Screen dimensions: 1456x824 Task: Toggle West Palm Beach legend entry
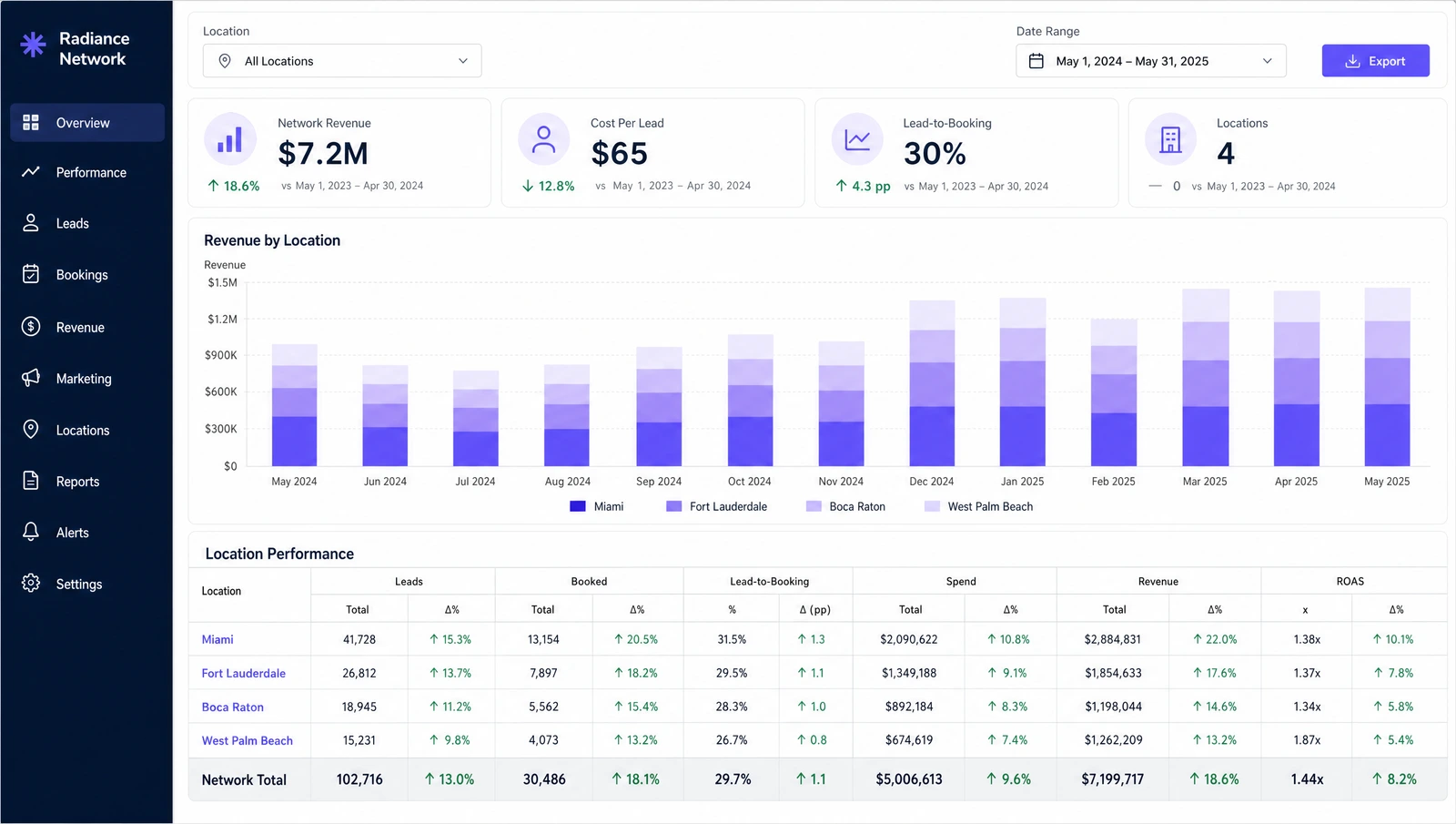pos(979,506)
